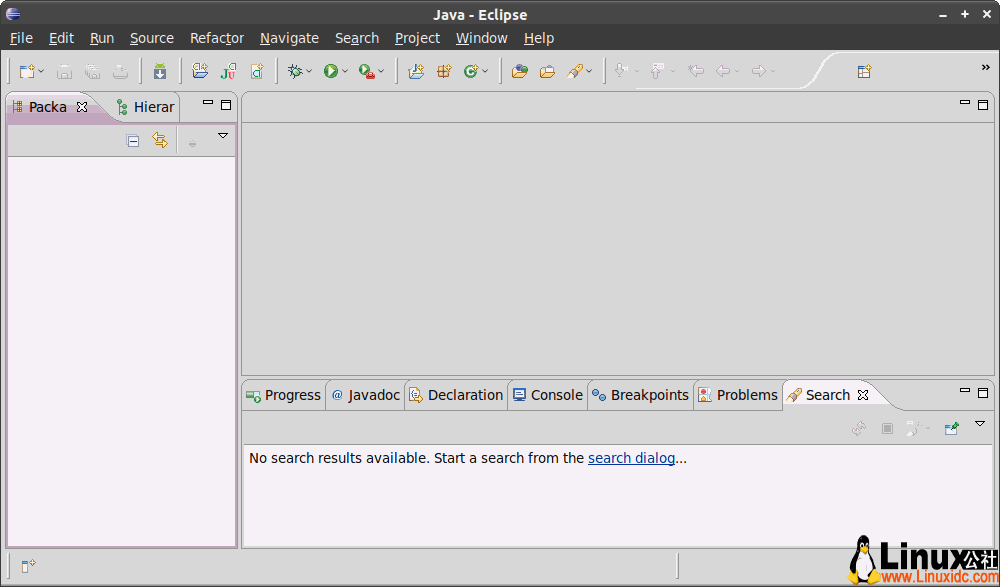Image resolution: width=1000 pixels, height=587 pixels.
Task: Close the Search tab
Action: pos(863,395)
